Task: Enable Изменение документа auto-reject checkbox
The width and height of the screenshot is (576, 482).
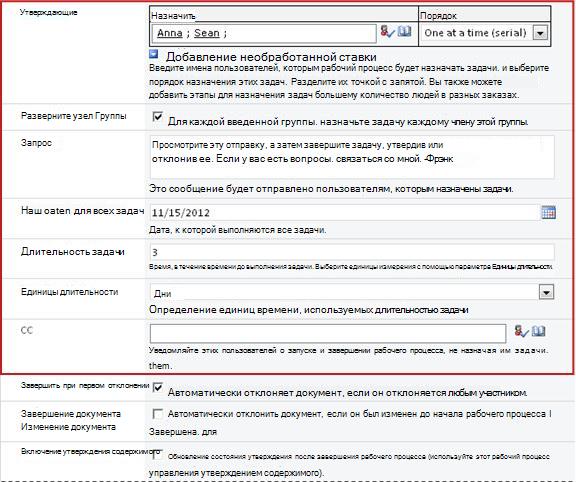Action: tap(158, 414)
